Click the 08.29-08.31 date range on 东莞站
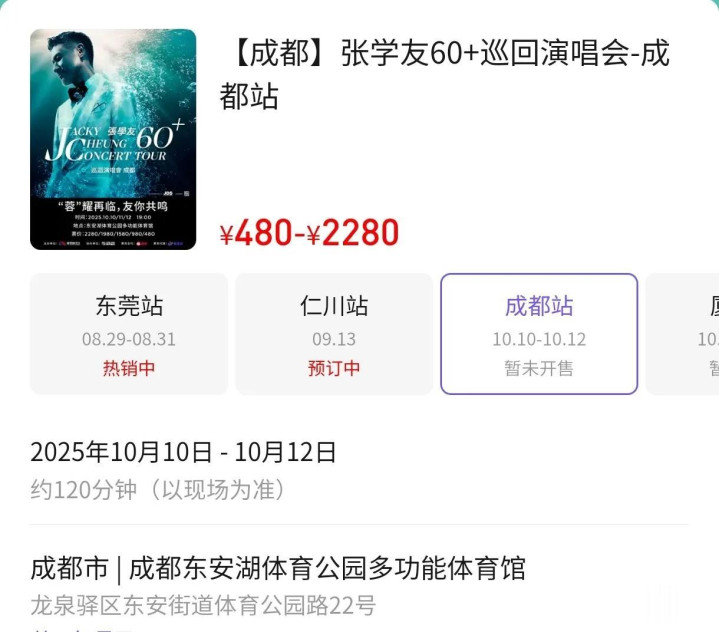 (129, 339)
